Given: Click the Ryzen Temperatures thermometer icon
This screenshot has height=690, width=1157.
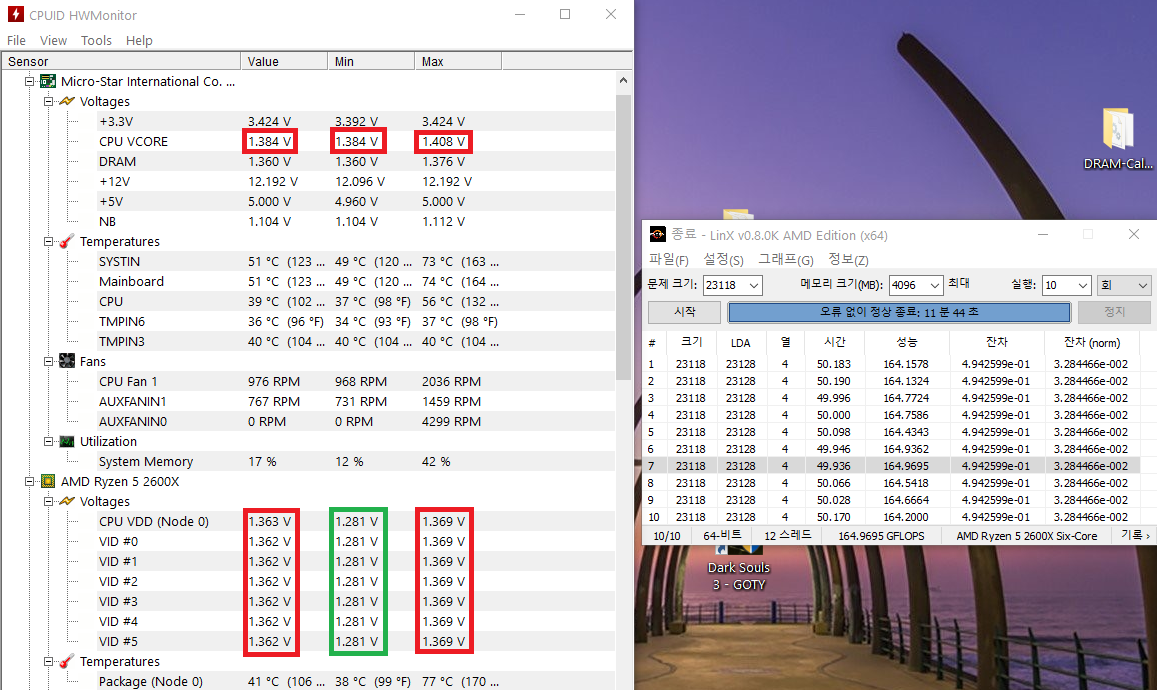Looking at the screenshot, I should pyautogui.click(x=67, y=661).
